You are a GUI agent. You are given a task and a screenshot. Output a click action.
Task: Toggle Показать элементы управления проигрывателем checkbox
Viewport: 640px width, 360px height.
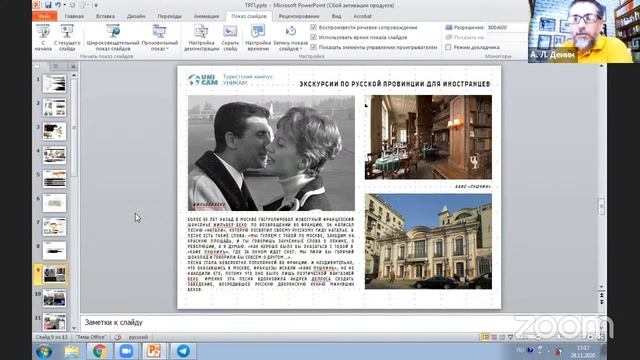pyautogui.click(x=313, y=47)
